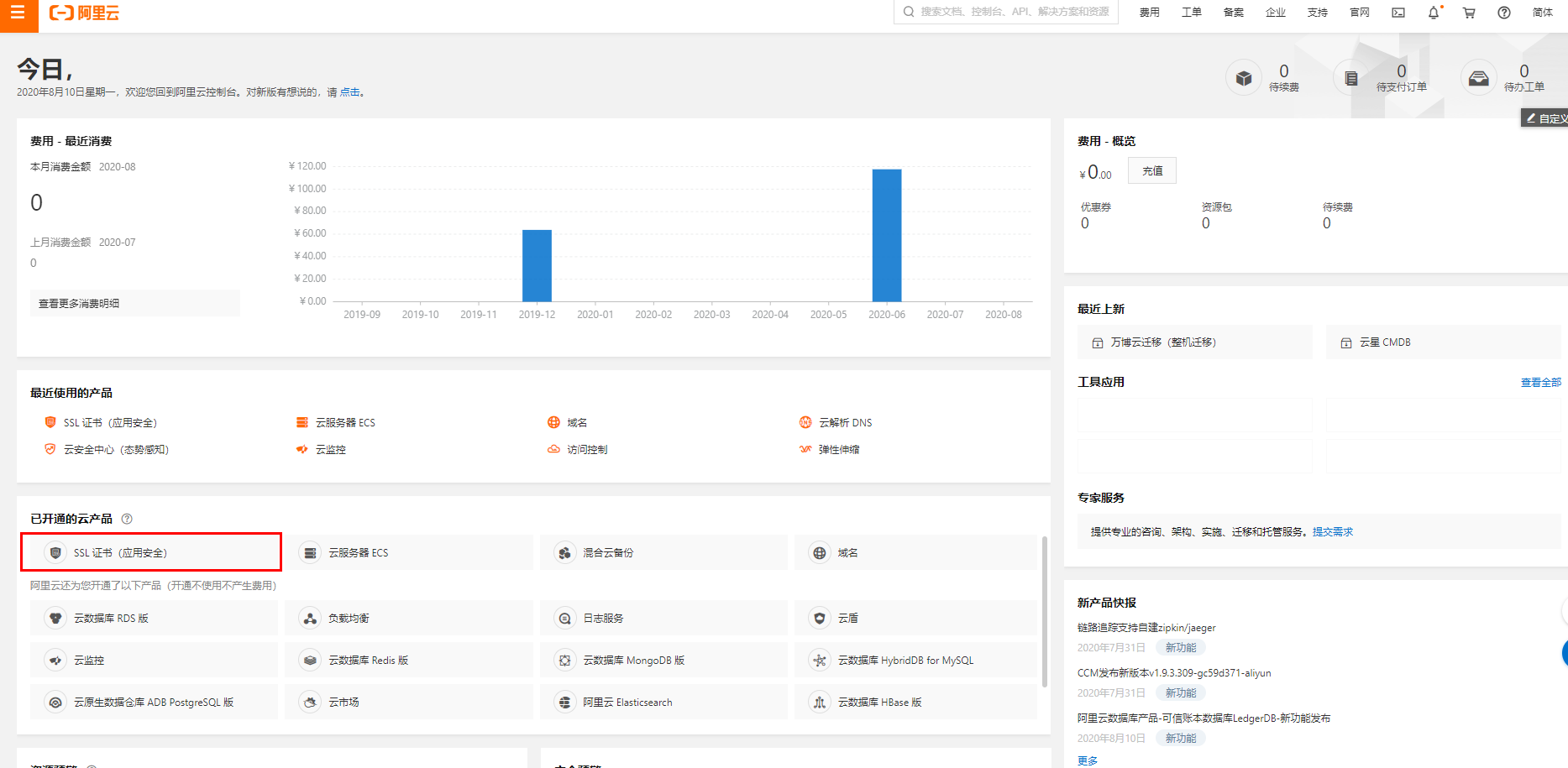The image size is (1568, 768).
Task: Open the hamburger menu in top left
Action: click(x=18, y=15)
